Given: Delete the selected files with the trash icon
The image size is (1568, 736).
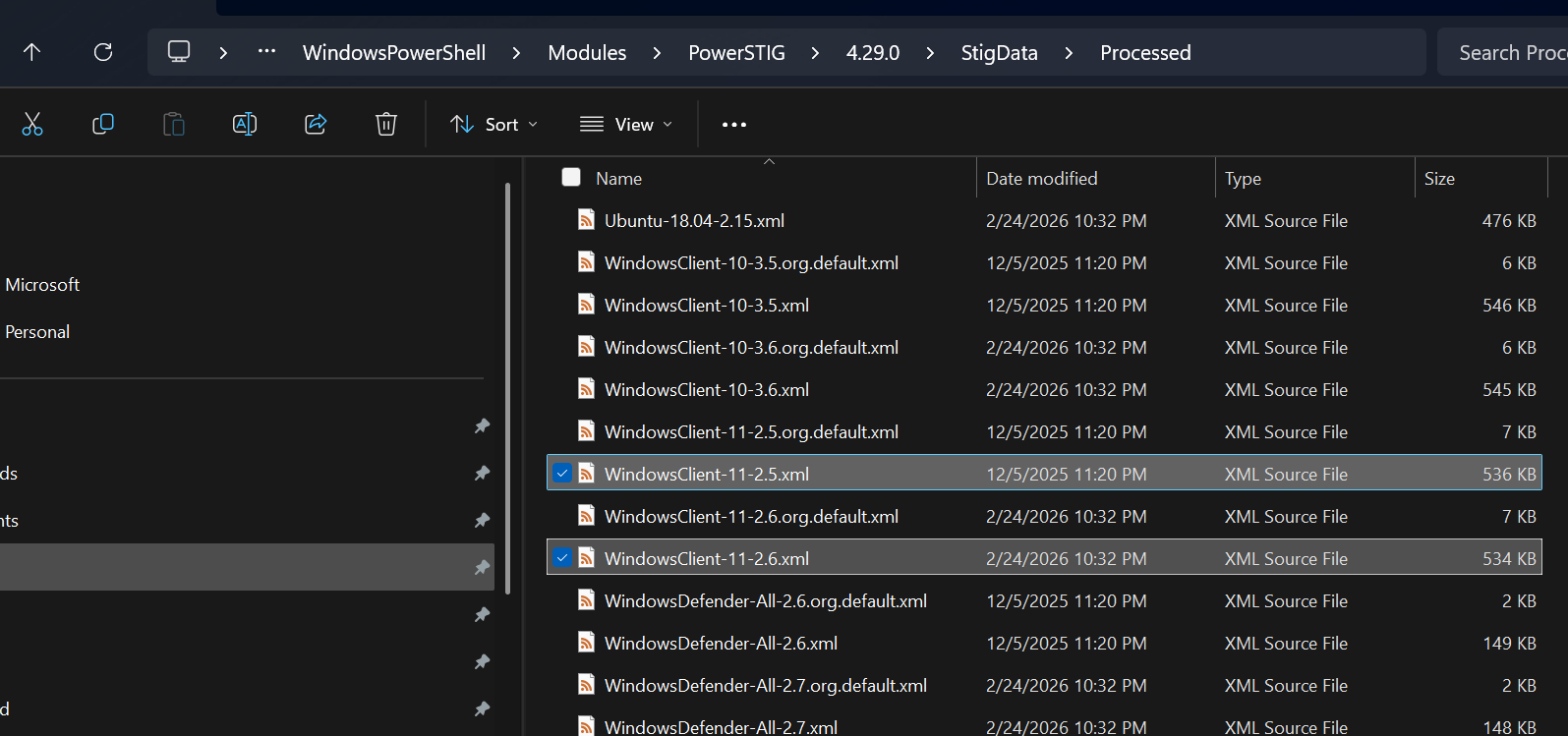Looking at the screenshot, I should [386, 124].
